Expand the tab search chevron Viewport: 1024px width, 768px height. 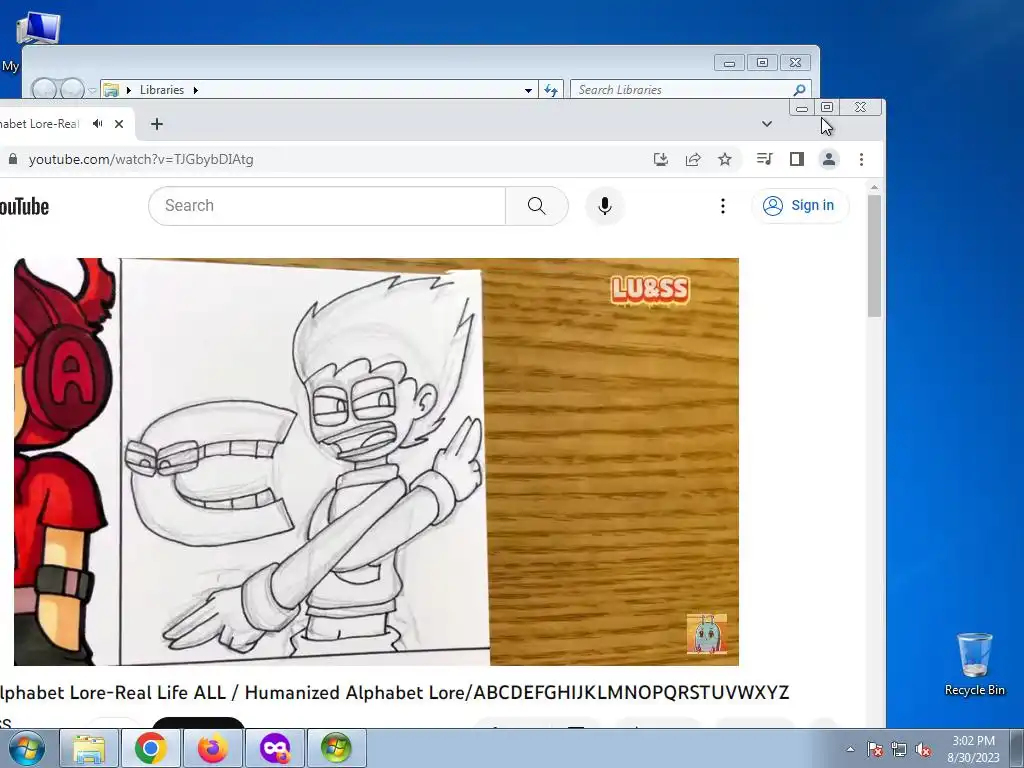point(767,124)
